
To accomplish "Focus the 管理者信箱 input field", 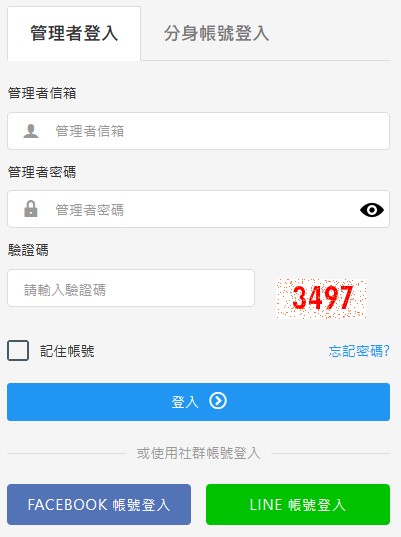I will (x=198, y=131).
